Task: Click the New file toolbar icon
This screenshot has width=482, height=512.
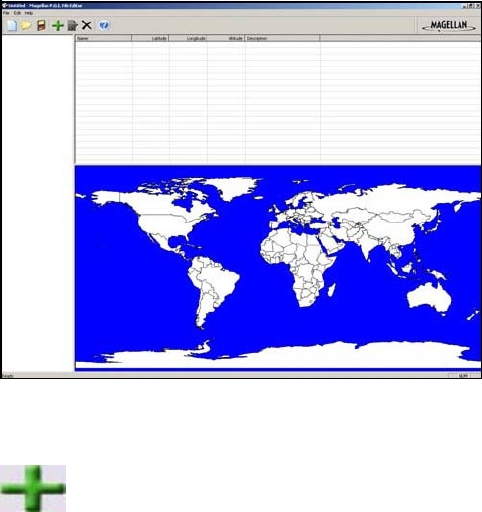Action: 12,26
